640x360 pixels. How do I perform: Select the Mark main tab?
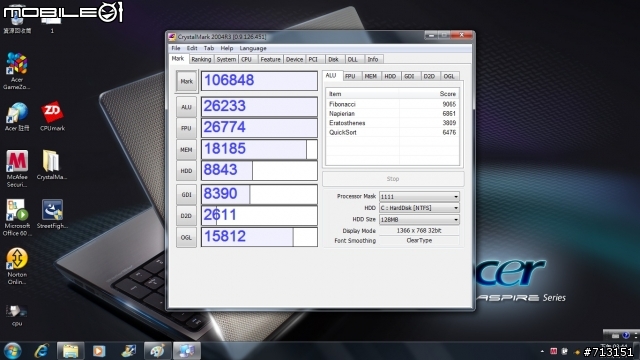[178, 59]
